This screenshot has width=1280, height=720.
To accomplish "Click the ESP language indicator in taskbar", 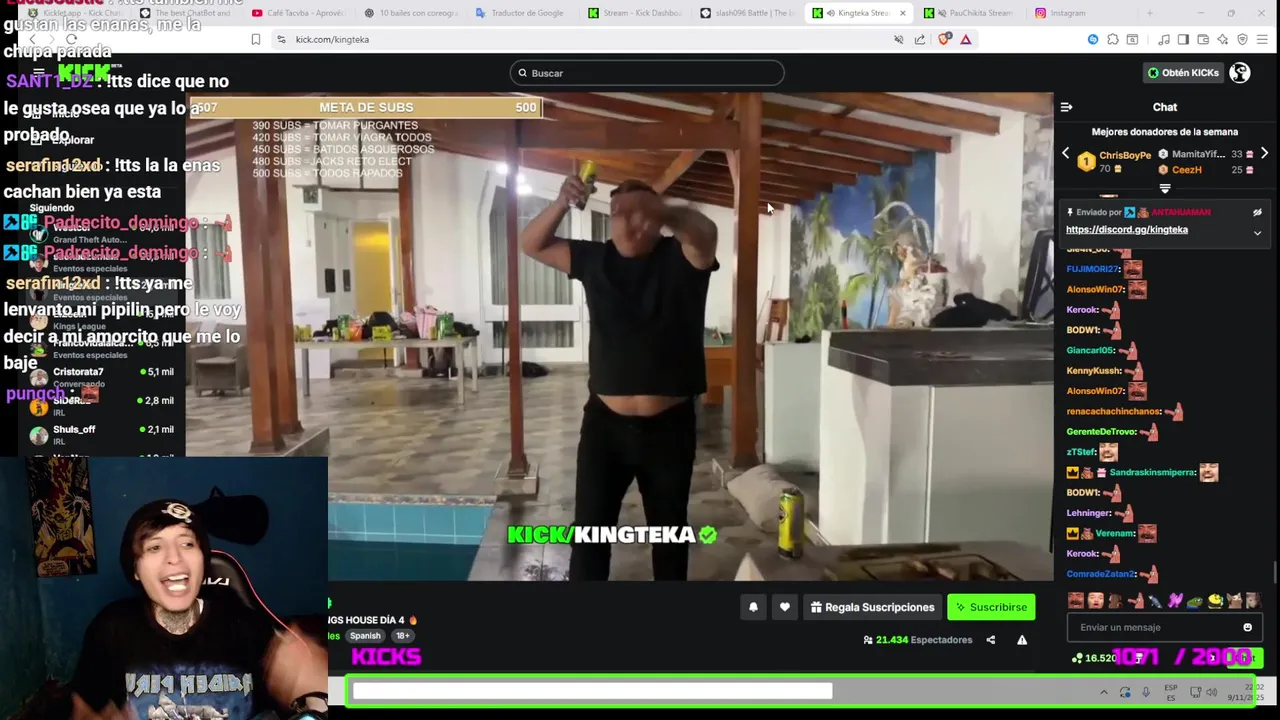I will pos(1171,692).
